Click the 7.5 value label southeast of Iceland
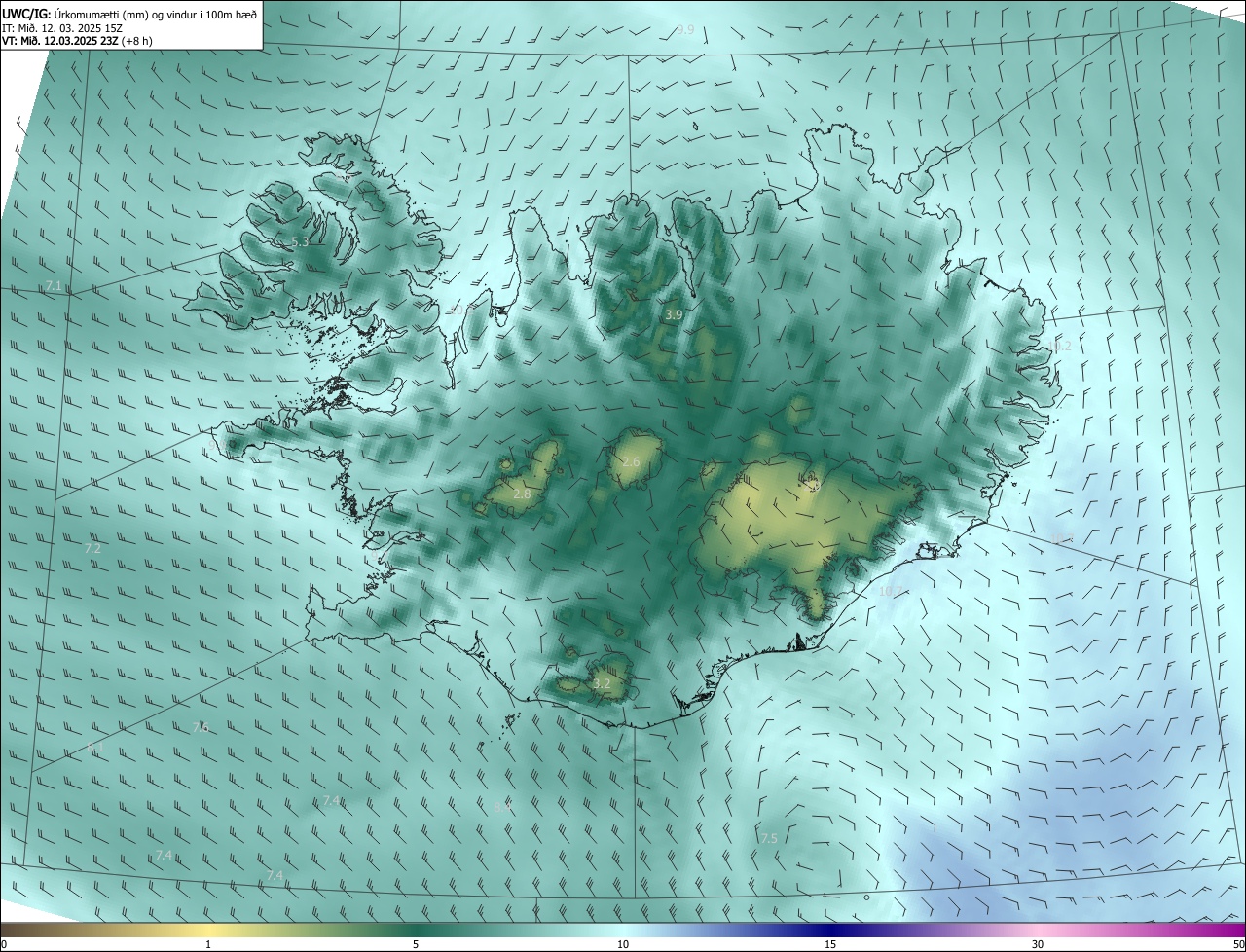The width and height of the screenshot is (1246, 952). tap(769, 838)
